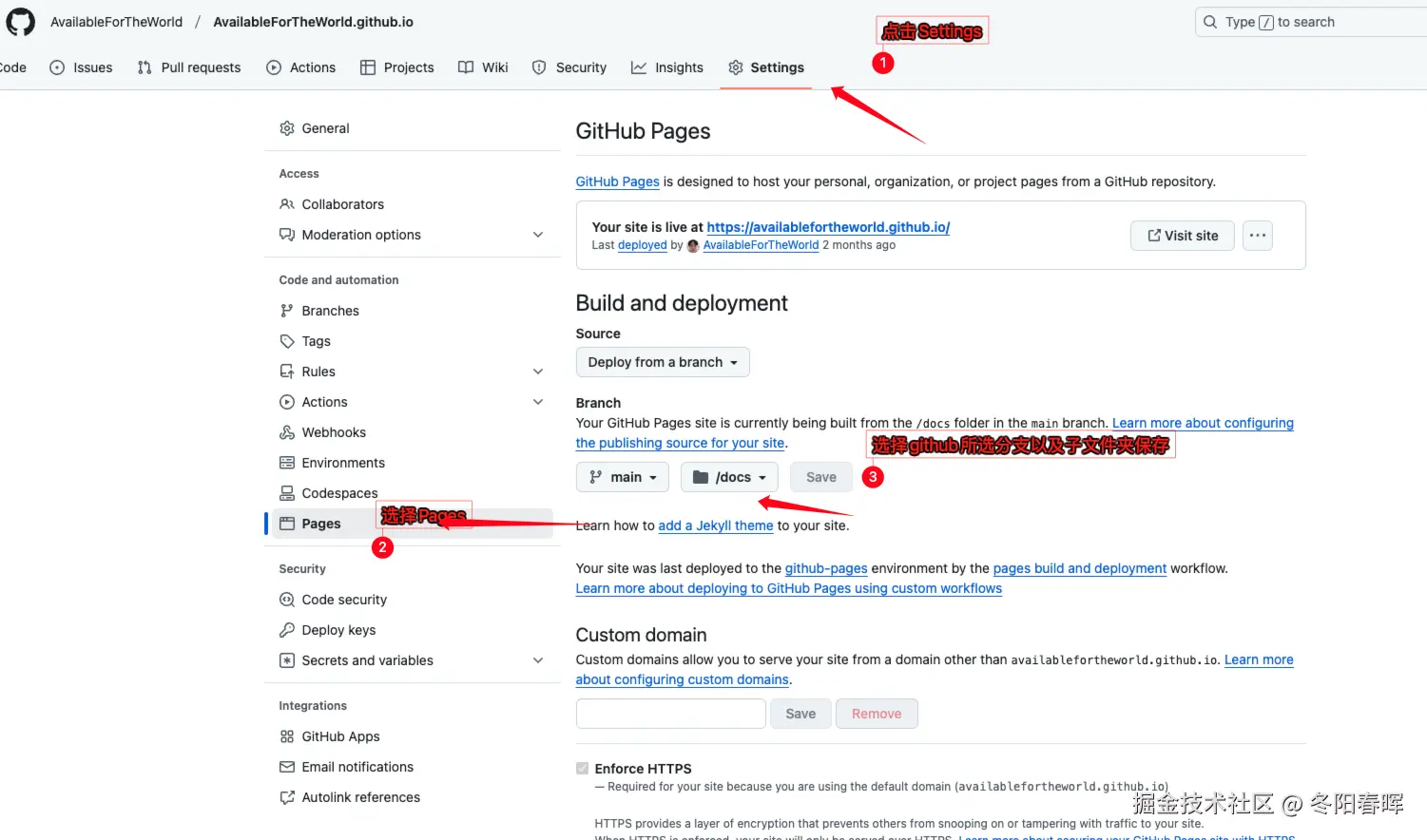Click the Environments server icon

(x=287, y=463)
